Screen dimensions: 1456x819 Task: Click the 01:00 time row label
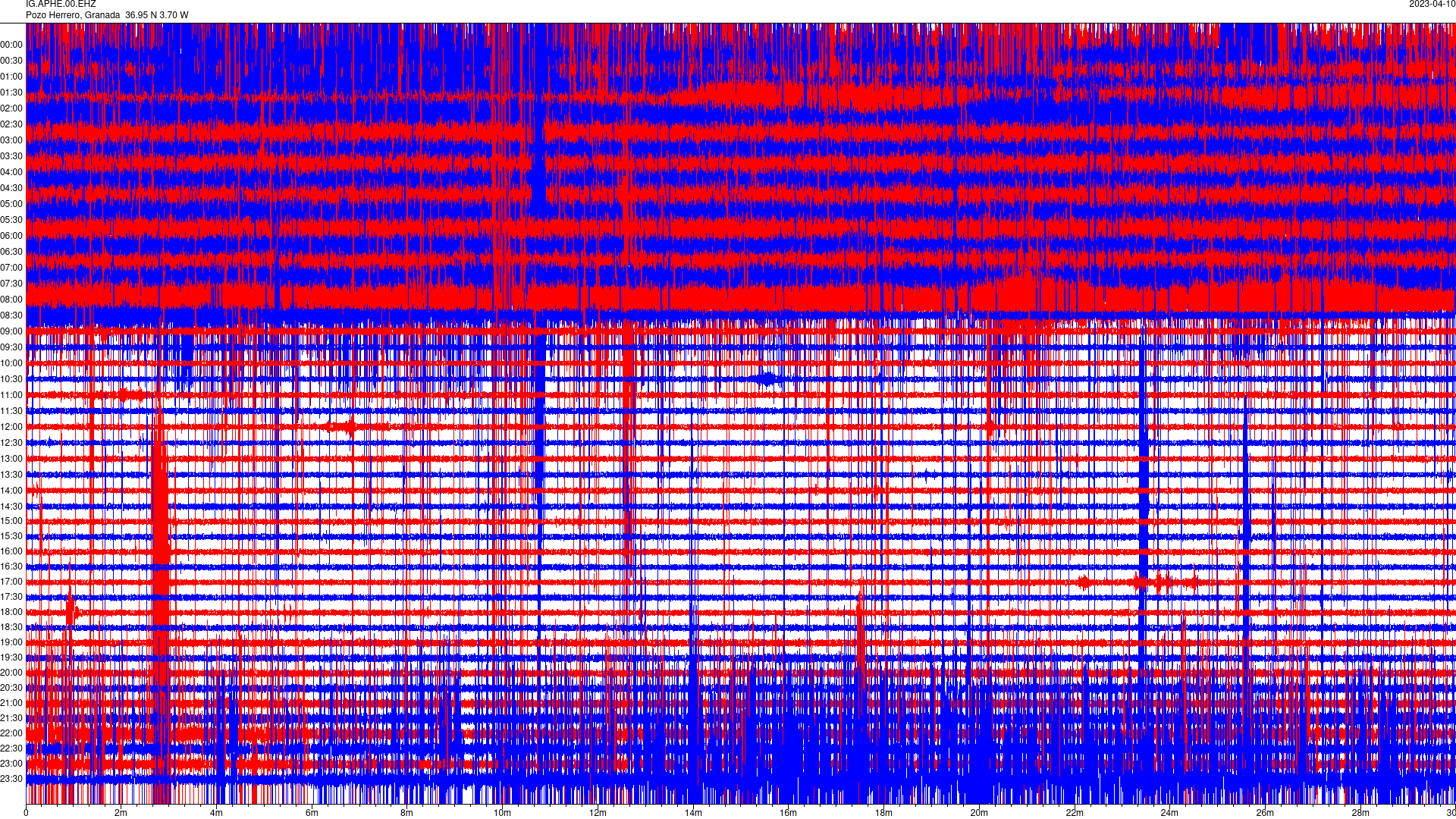click(x=11, y=77)
